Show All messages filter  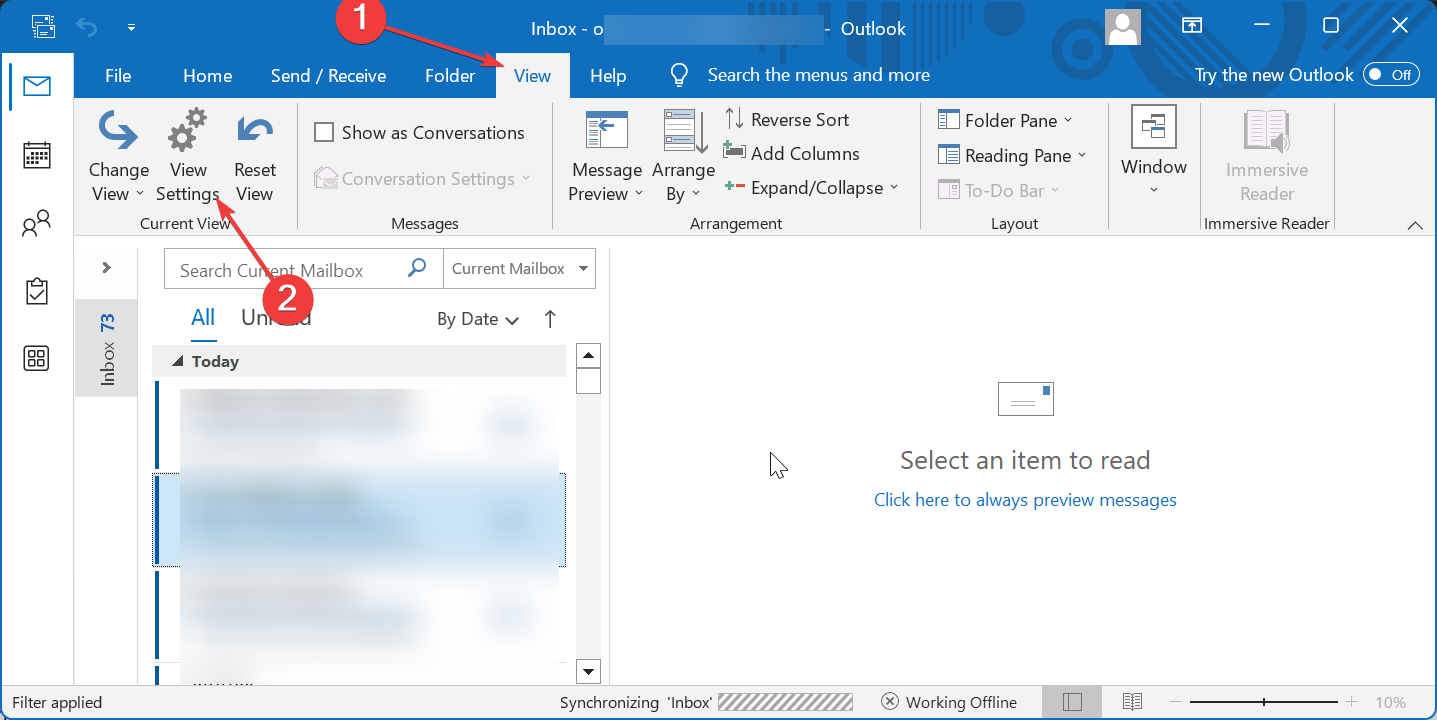click(x=203, y=318)
